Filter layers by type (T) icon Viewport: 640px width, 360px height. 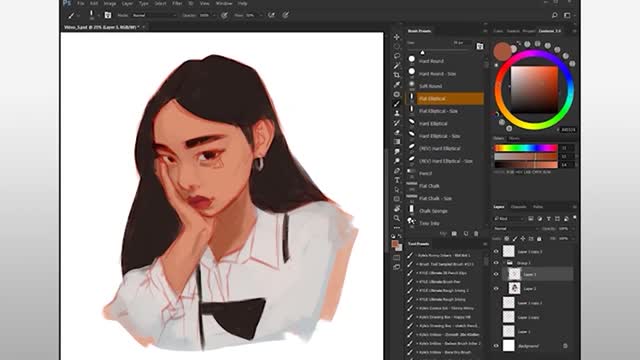pyautogui.click(x=549, y=219)
